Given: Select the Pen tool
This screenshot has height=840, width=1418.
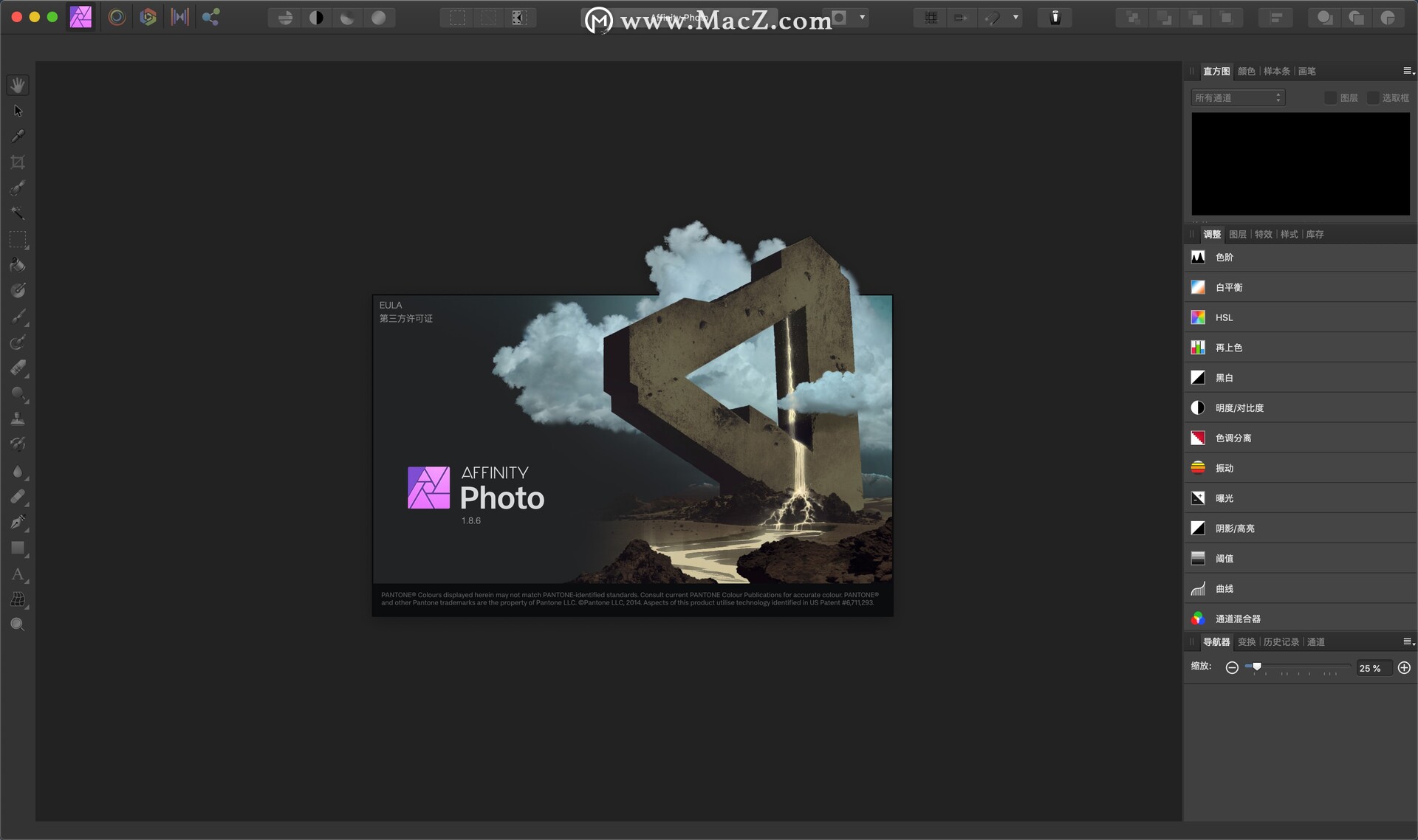Looking at the screenshot, I should 18,523.
